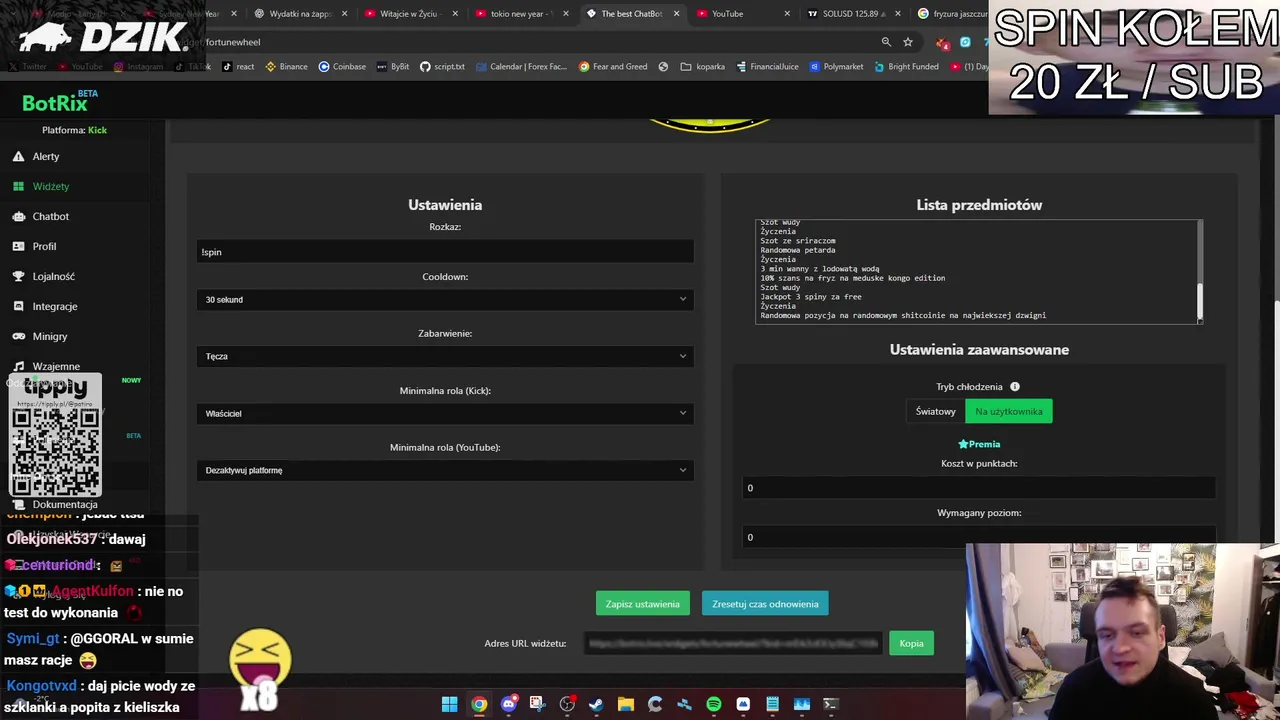Click the Wymagany poziom input field
This screenshot has height=720, width=1280.
pos(979,537)
